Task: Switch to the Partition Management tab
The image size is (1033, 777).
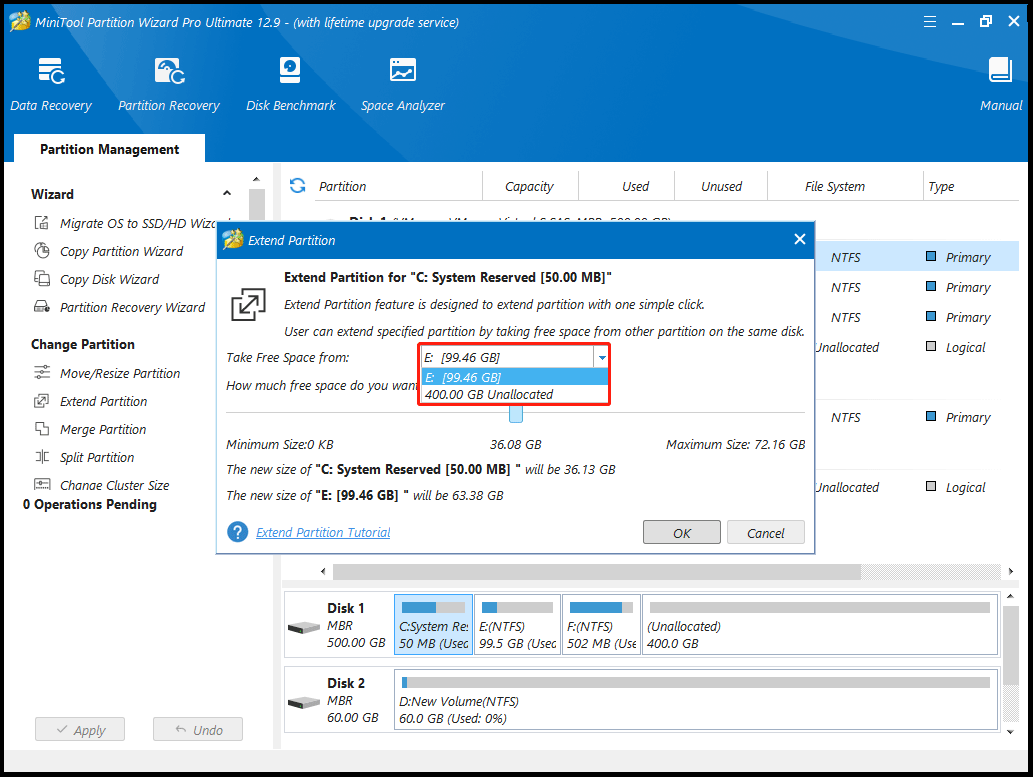Action: pyautogui.click(x=109, y=149)
